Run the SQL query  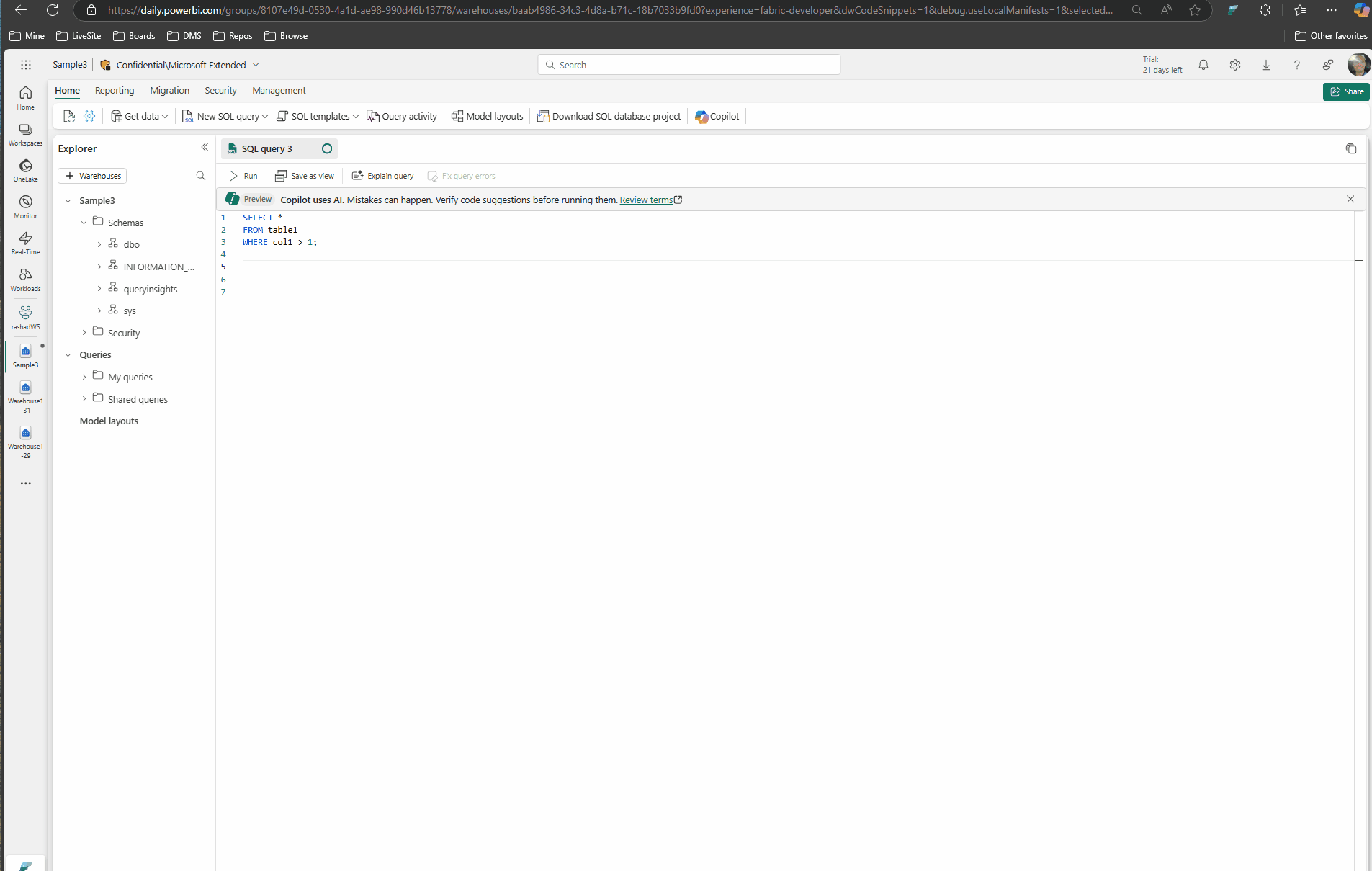point(243,176)
